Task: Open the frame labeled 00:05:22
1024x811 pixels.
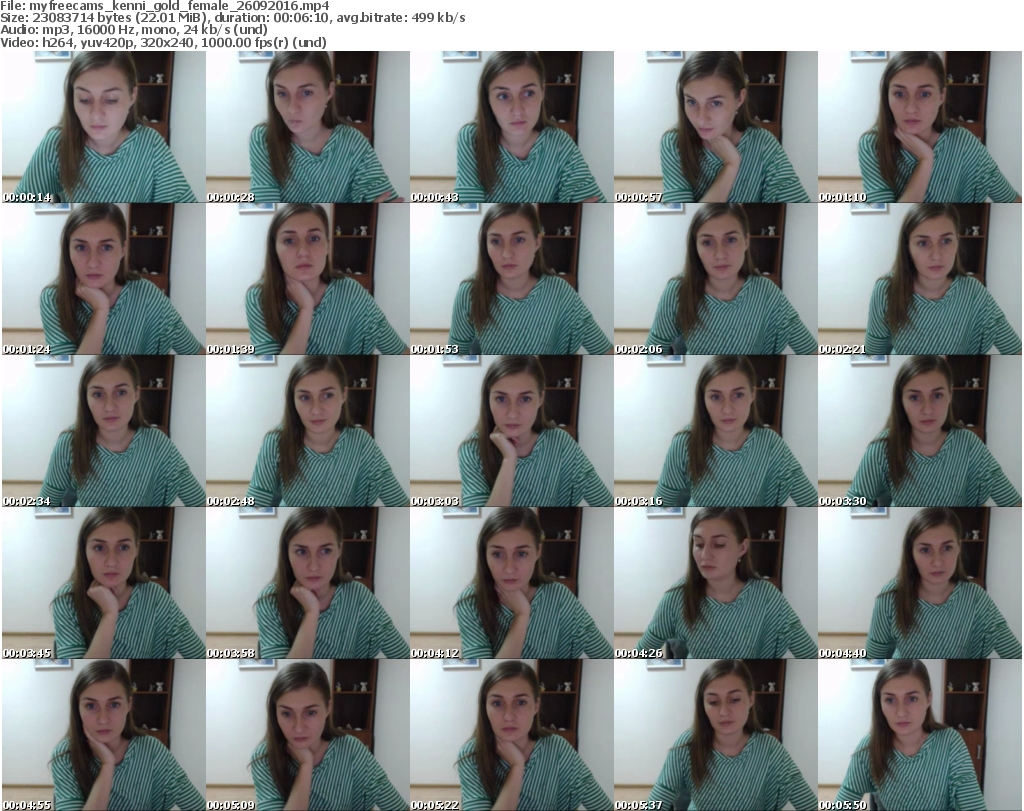Action: [x=511, y=735]
